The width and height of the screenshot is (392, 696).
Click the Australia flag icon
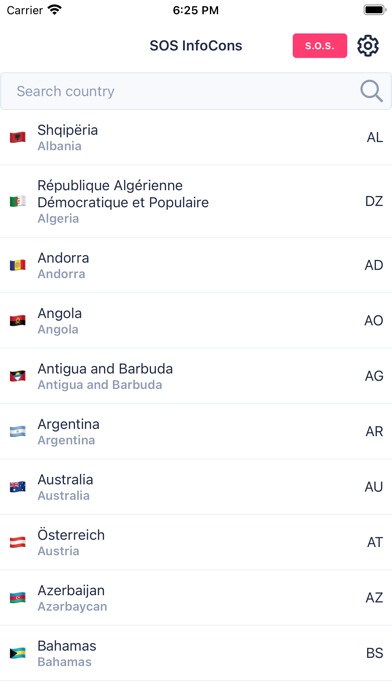[x=18, y=487]
